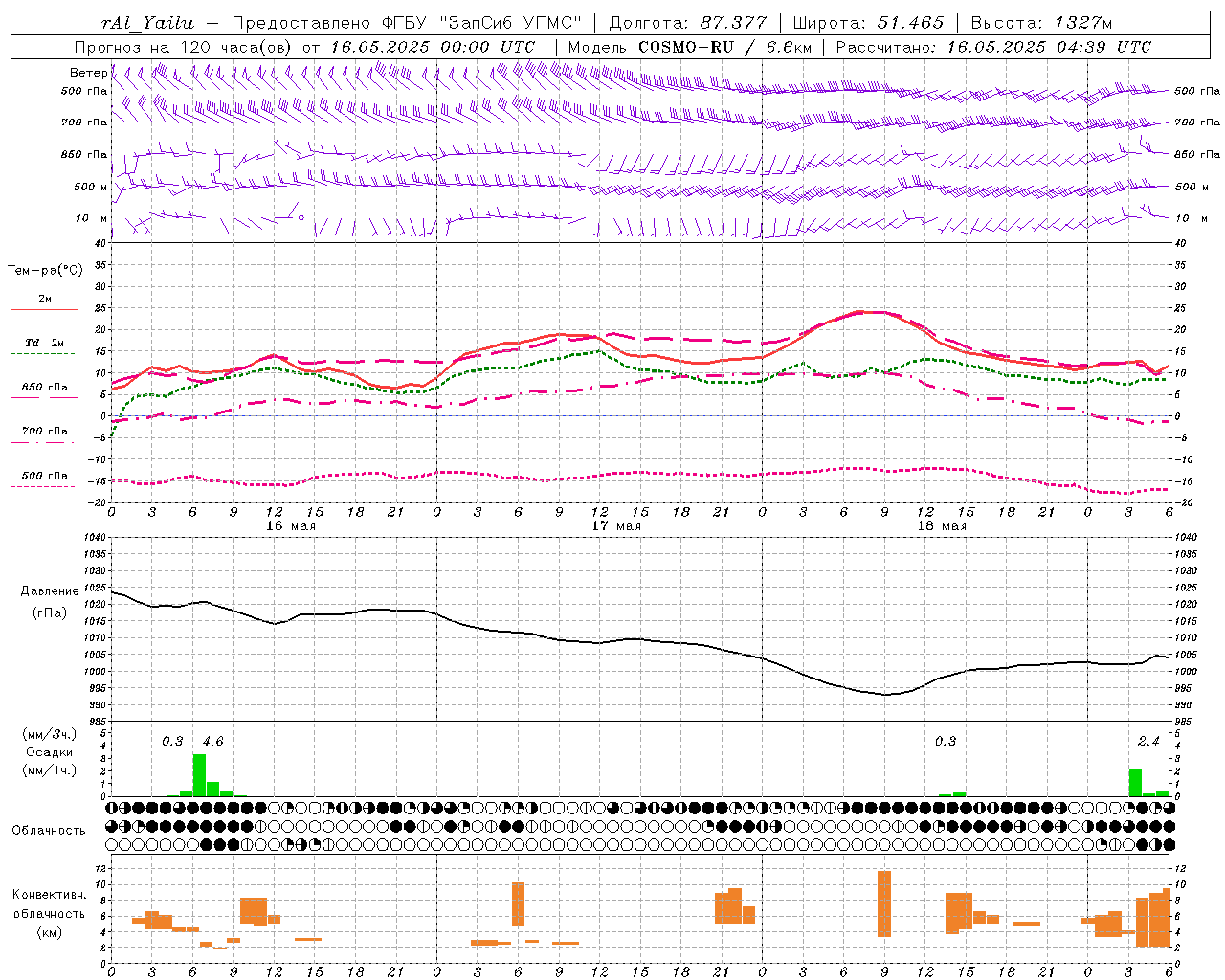
Task: Click the "Давление" pressure panel label
Action: 50,591
